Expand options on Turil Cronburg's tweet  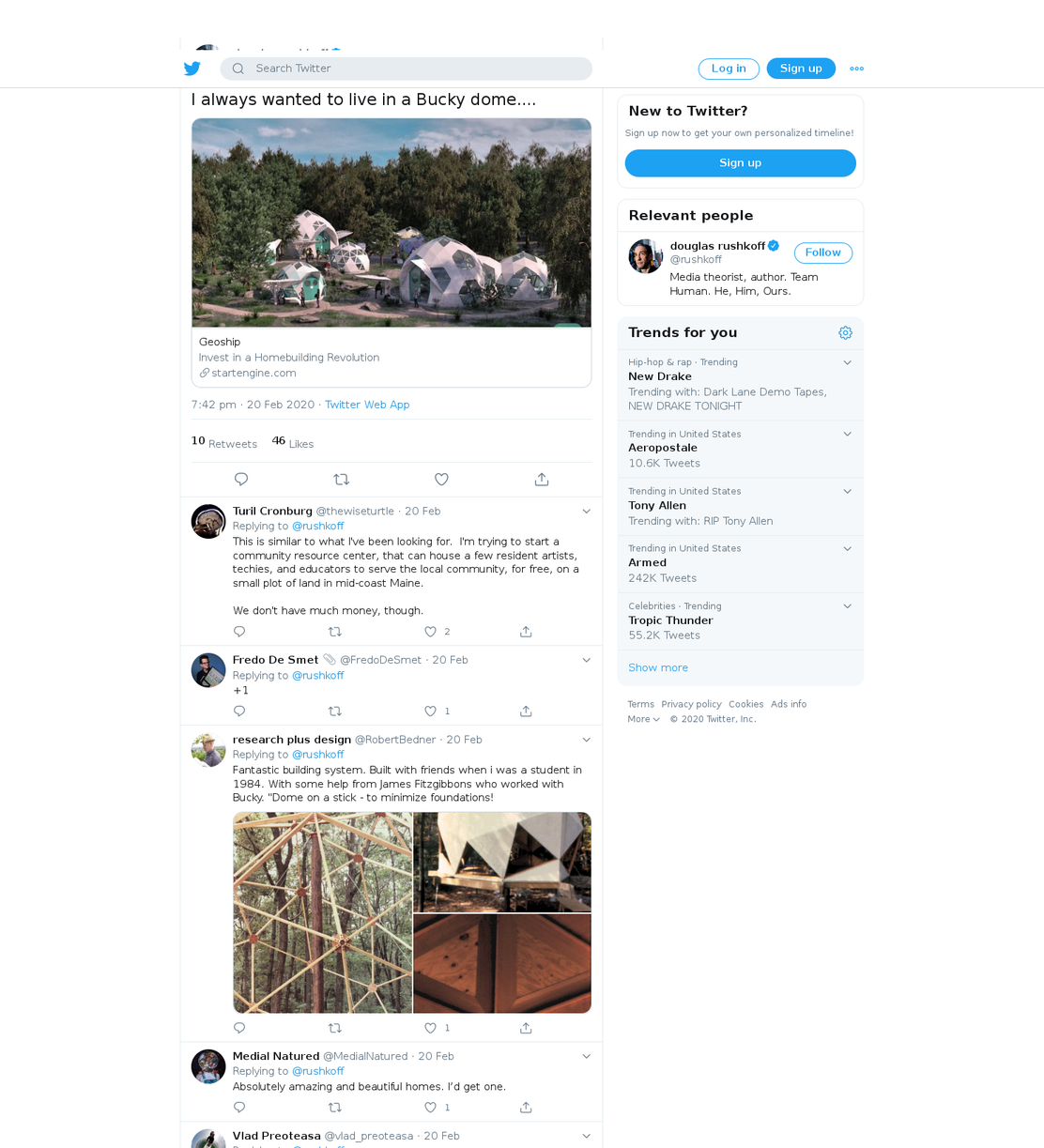click(586, 512)
